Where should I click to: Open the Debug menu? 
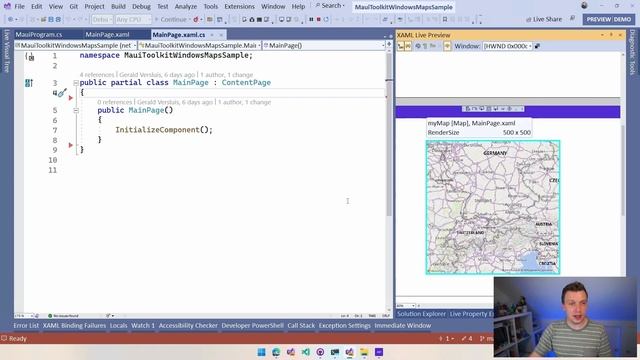tap(141, 7)
